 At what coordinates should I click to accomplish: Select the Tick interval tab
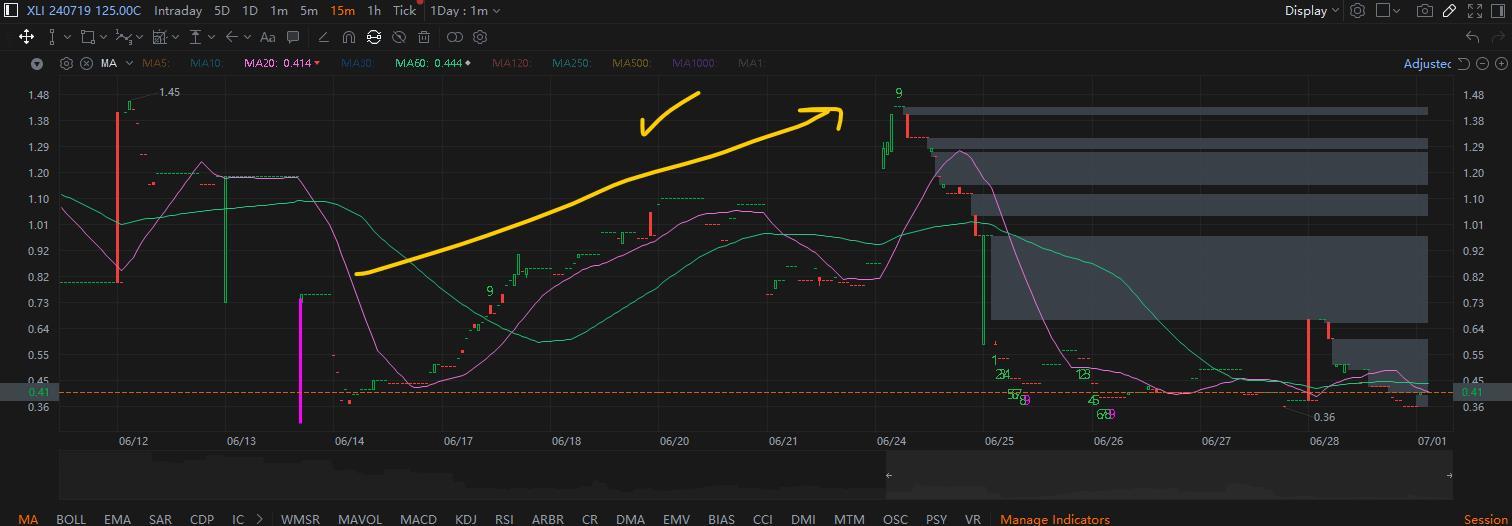pos(404,10)
